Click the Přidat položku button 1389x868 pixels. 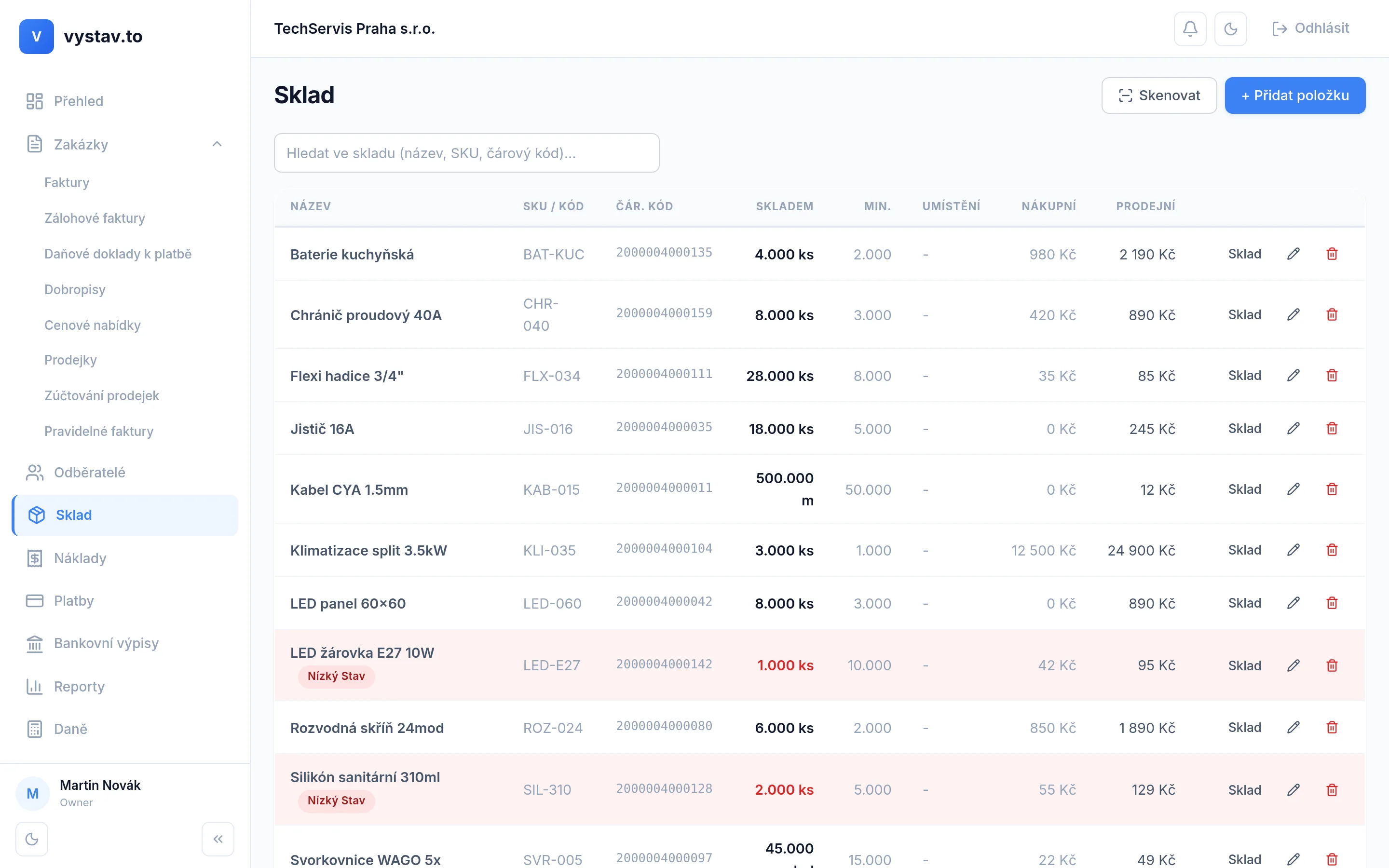[1295, 95]
